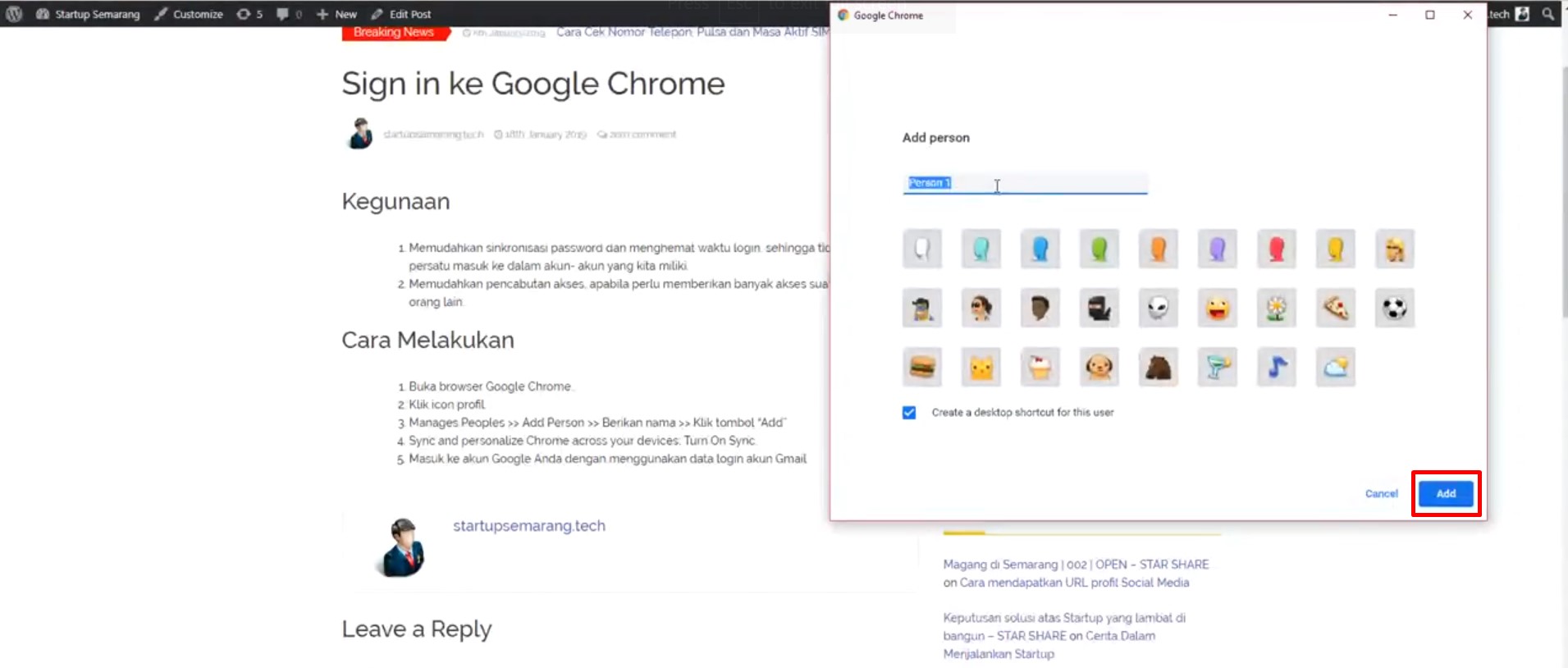Select the cupcake avatar
1568x668 pixels.
[x=1040, y=367]
